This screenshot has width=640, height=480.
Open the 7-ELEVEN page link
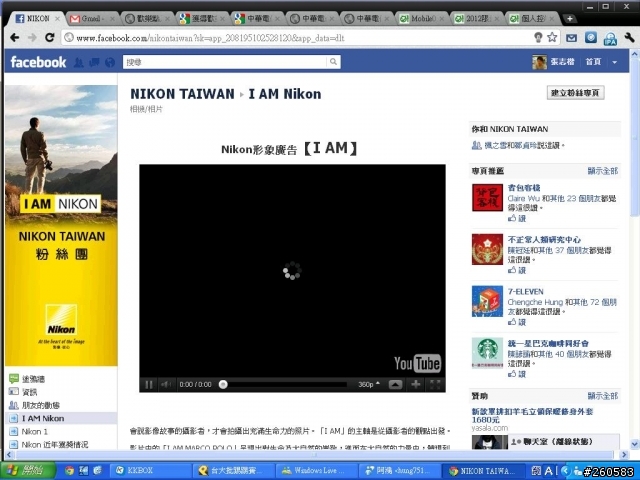[525, 291]
